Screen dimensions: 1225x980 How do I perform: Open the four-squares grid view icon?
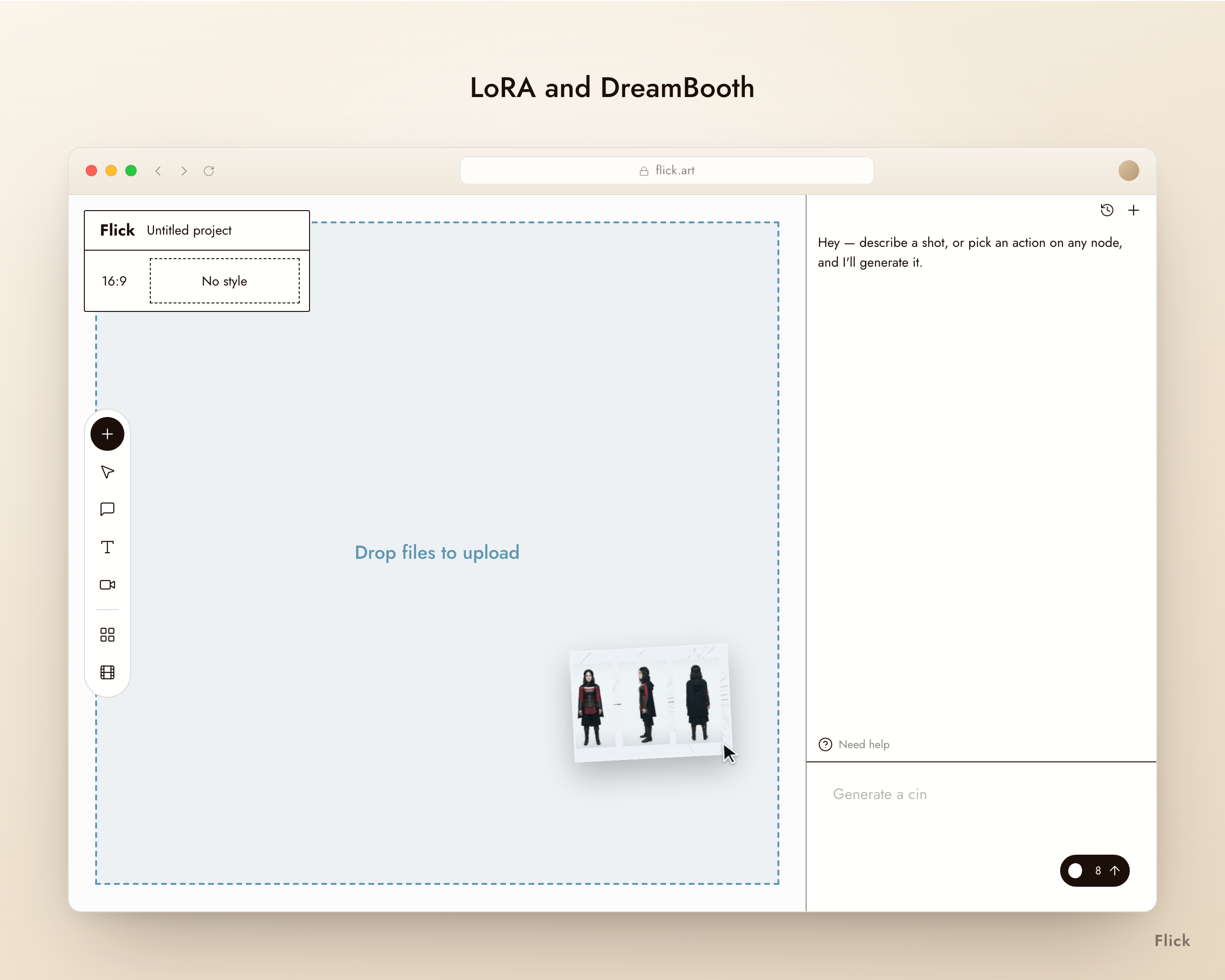(x=107, y=635)
